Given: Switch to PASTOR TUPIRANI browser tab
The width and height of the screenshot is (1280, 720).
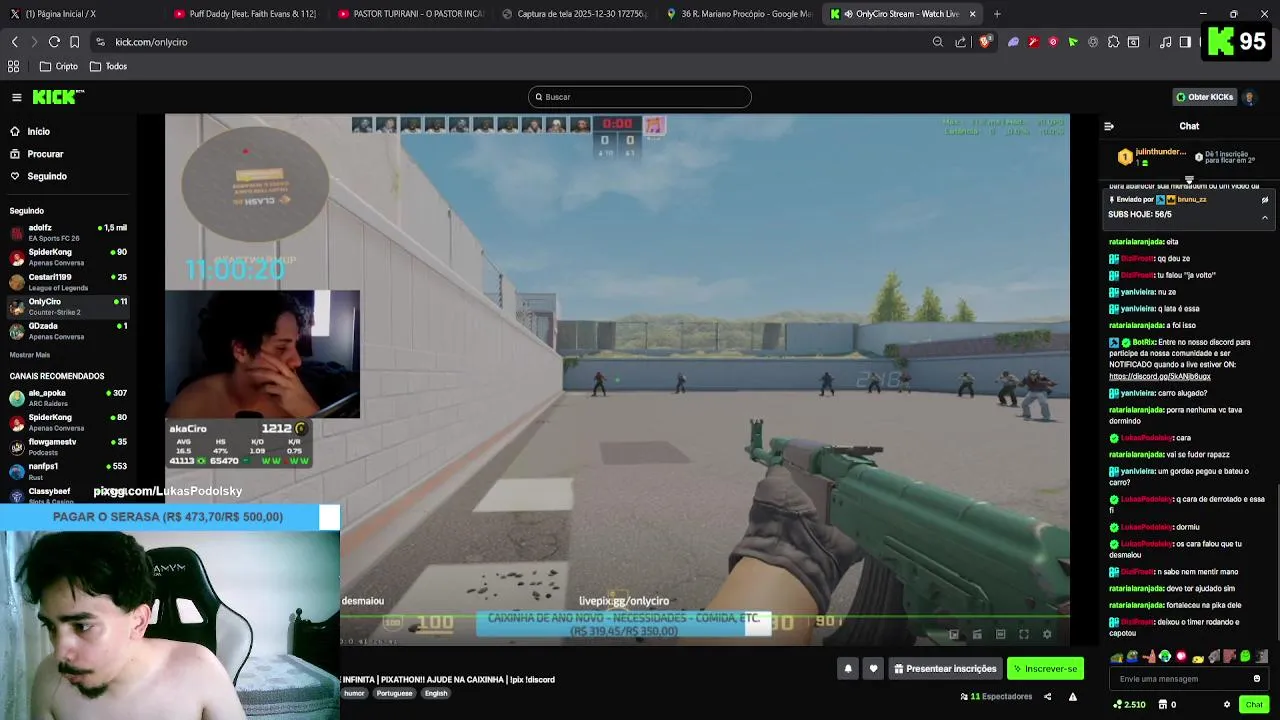Looking at the screenshot, I should tap(409, 14).
